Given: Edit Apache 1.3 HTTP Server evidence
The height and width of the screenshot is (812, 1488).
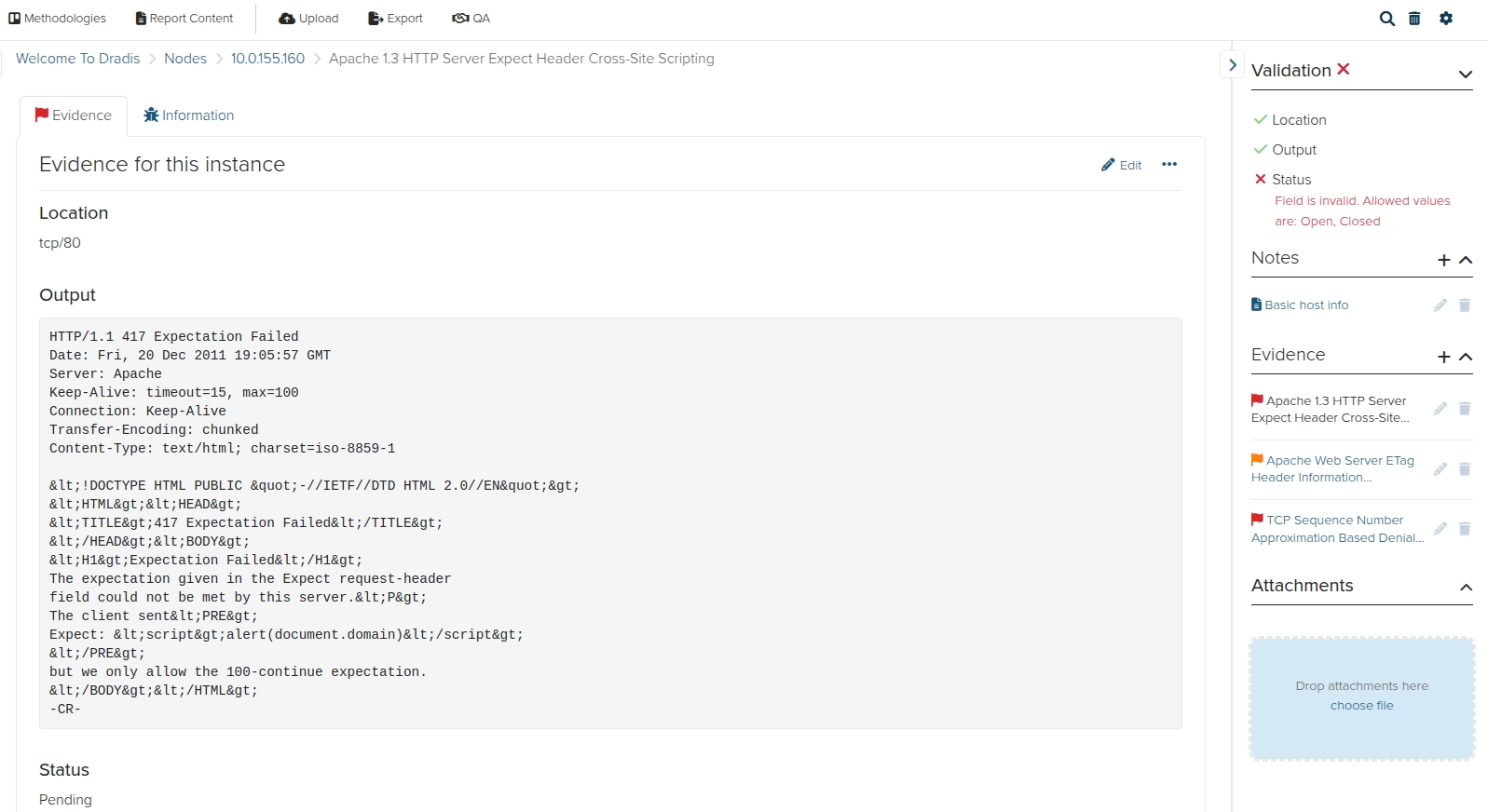Looking at the screenshot, I should 1440,409.
